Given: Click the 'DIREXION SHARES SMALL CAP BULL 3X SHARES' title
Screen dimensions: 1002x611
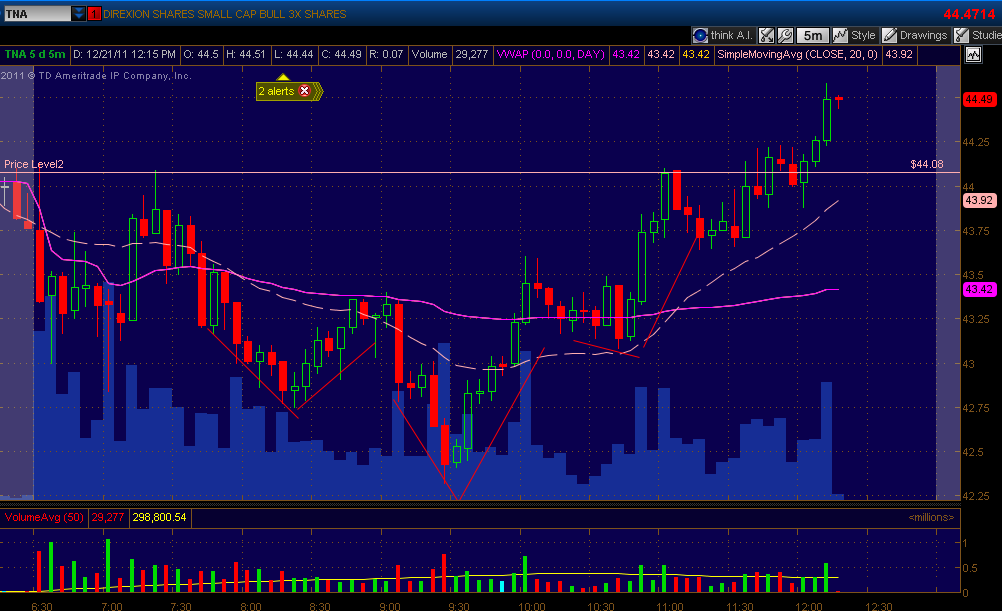Looking at the screenshot, I should (x=225, y=14).
